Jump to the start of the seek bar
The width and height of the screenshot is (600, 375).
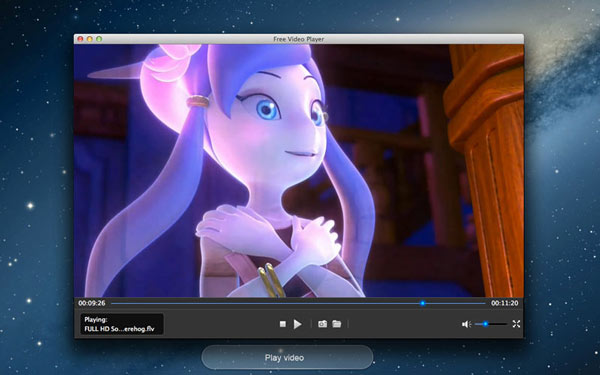coord(112,303)
